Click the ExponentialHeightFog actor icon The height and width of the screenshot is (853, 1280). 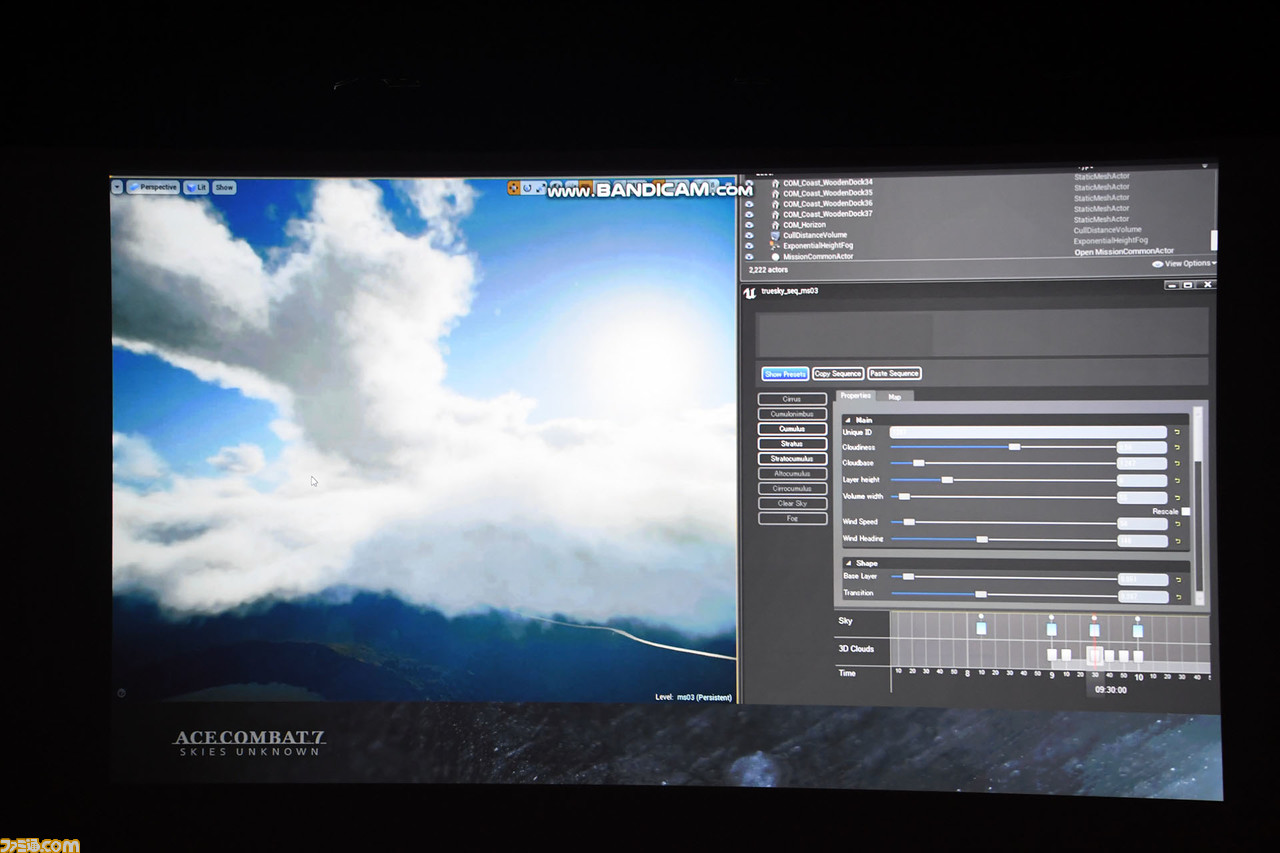[x=774, y=245]
